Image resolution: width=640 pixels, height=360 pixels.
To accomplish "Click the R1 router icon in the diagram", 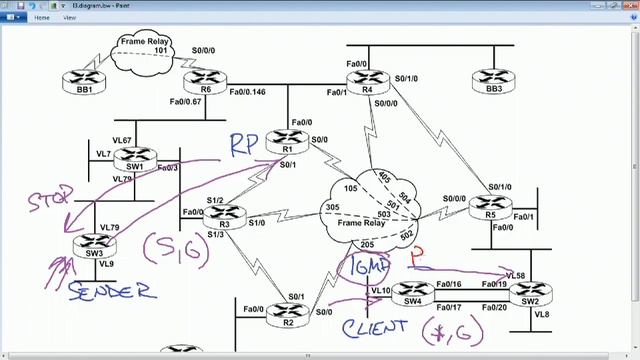I will [x=287, y=142].
